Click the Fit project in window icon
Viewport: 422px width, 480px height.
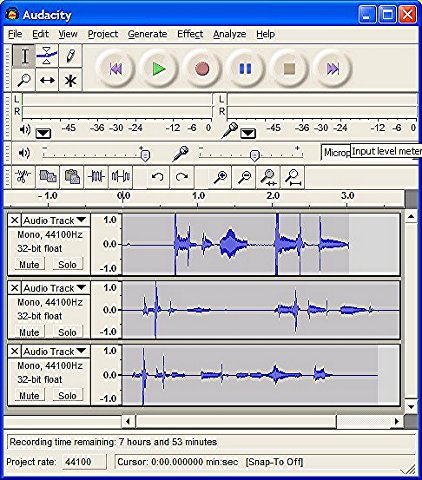pos(293,177)
